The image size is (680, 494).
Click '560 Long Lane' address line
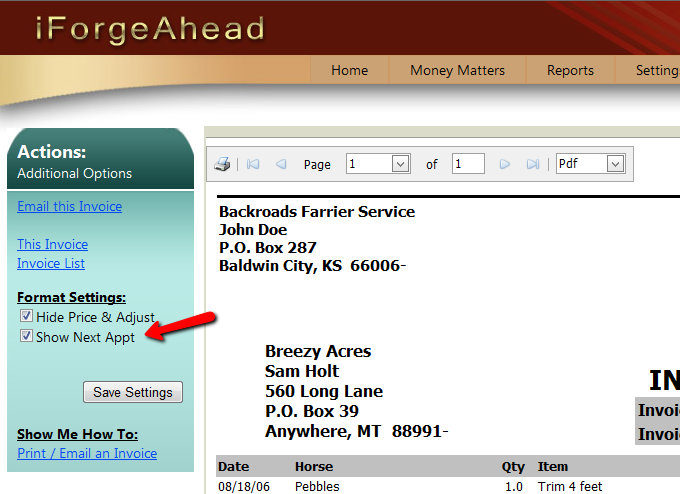324,391
